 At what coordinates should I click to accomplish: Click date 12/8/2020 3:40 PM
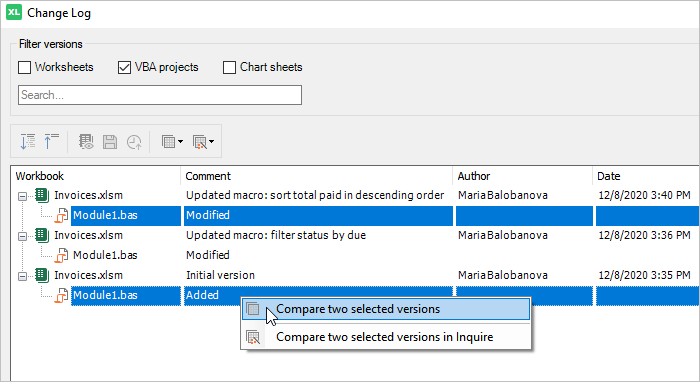[644, 195]
